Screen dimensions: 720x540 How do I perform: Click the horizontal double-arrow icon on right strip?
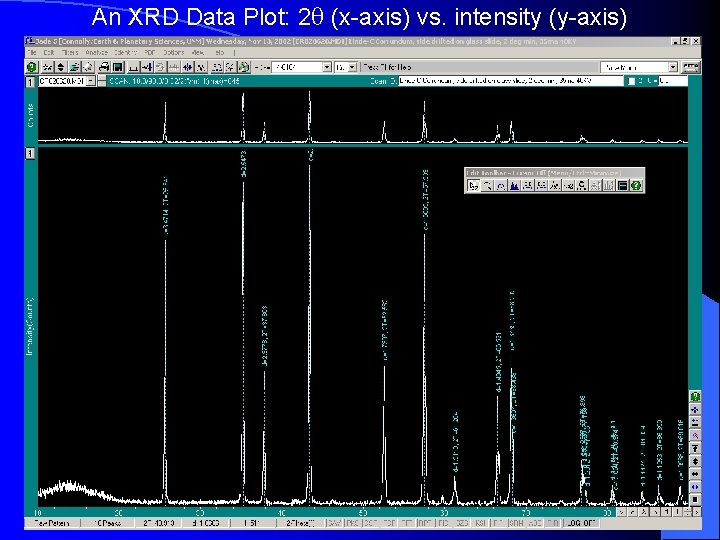(695, 473)
